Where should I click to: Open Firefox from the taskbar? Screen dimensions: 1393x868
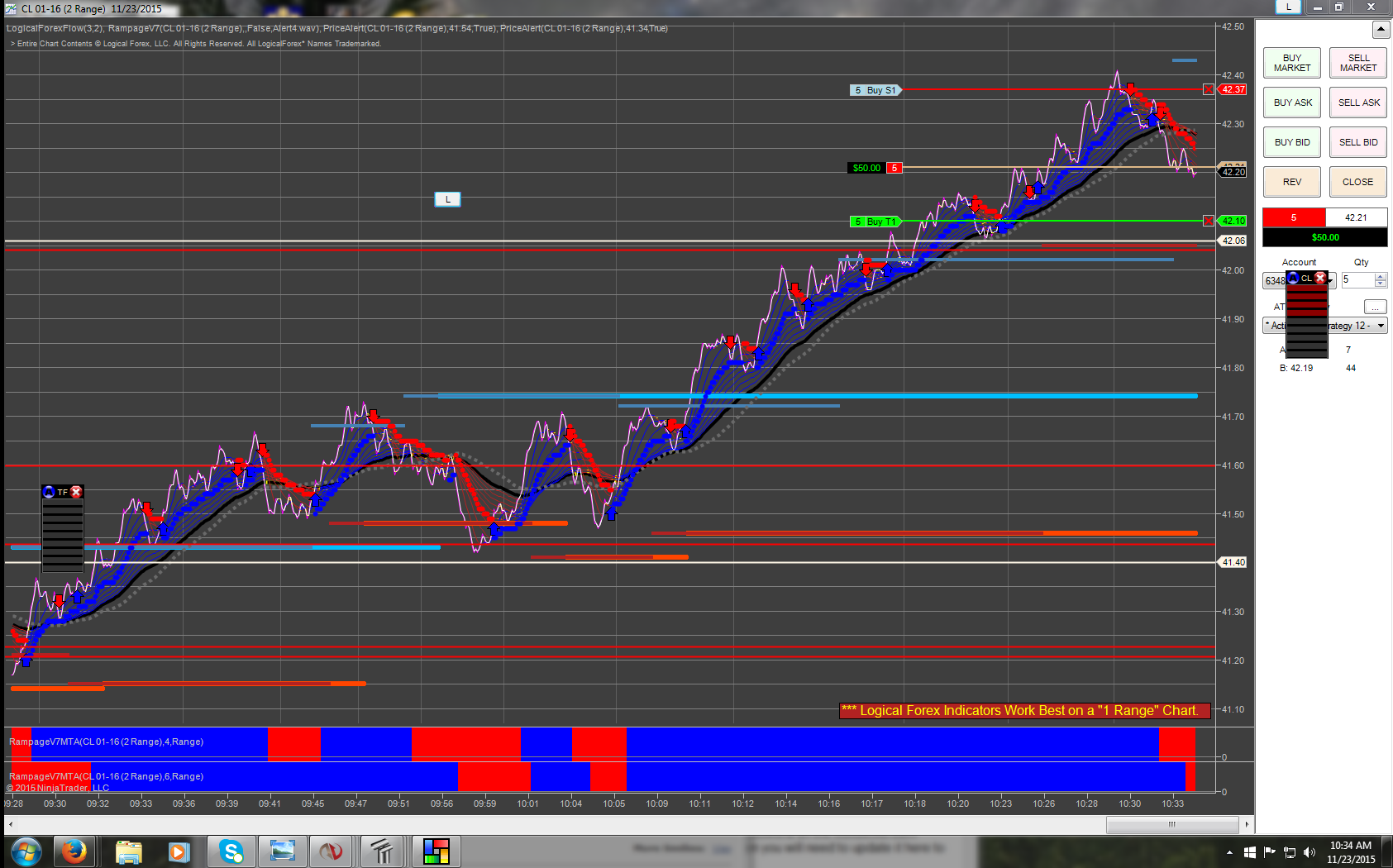(x=74, y=851)
